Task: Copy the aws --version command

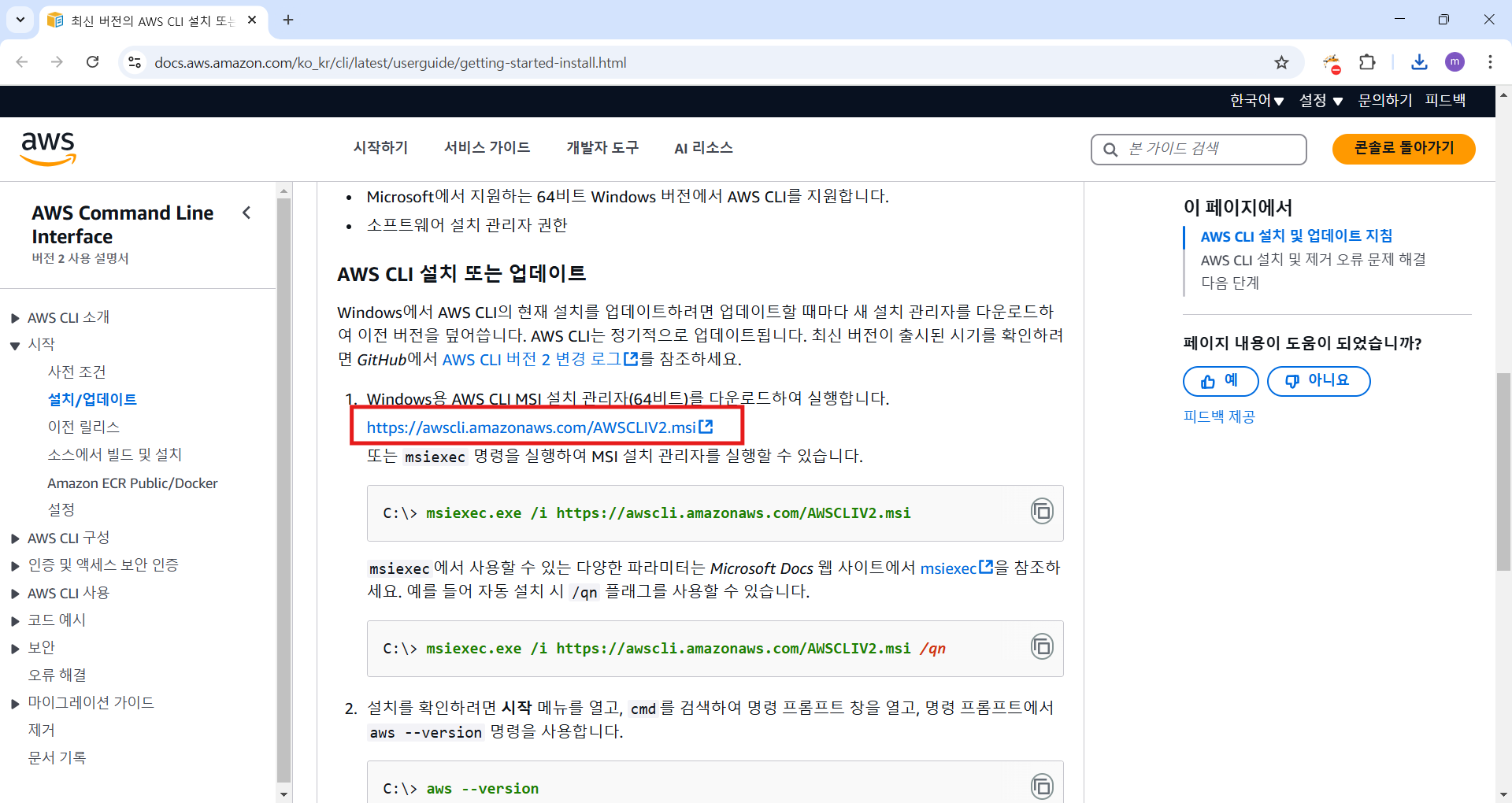Action: 1042,786
